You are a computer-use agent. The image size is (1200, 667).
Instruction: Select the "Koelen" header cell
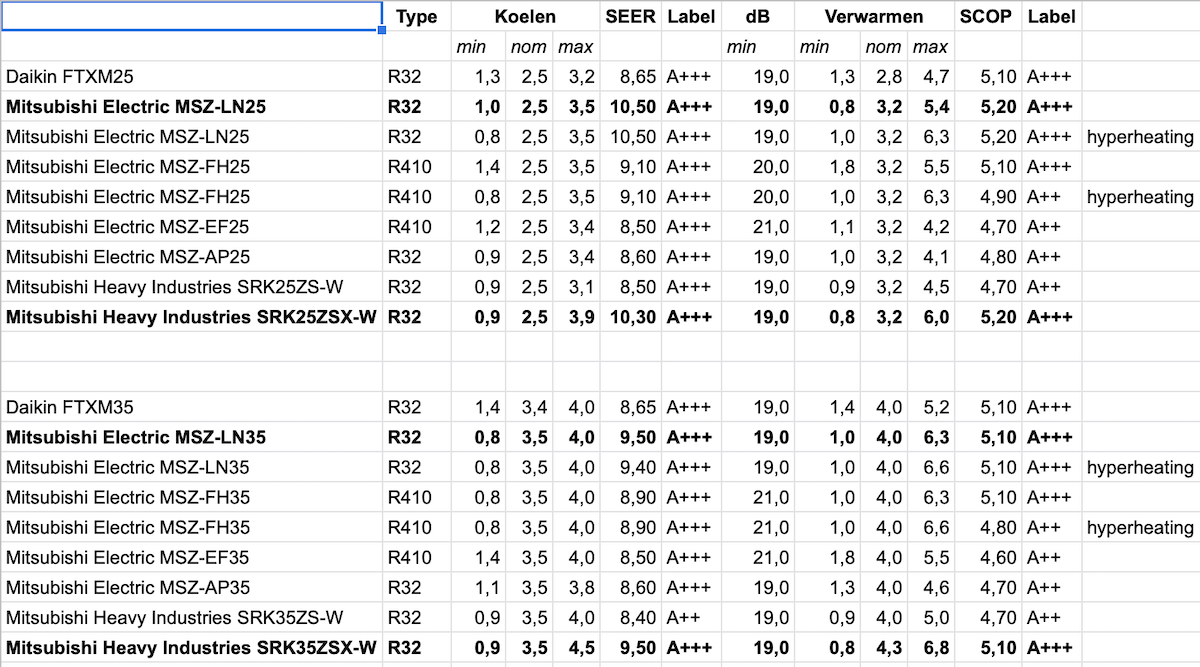525,16
